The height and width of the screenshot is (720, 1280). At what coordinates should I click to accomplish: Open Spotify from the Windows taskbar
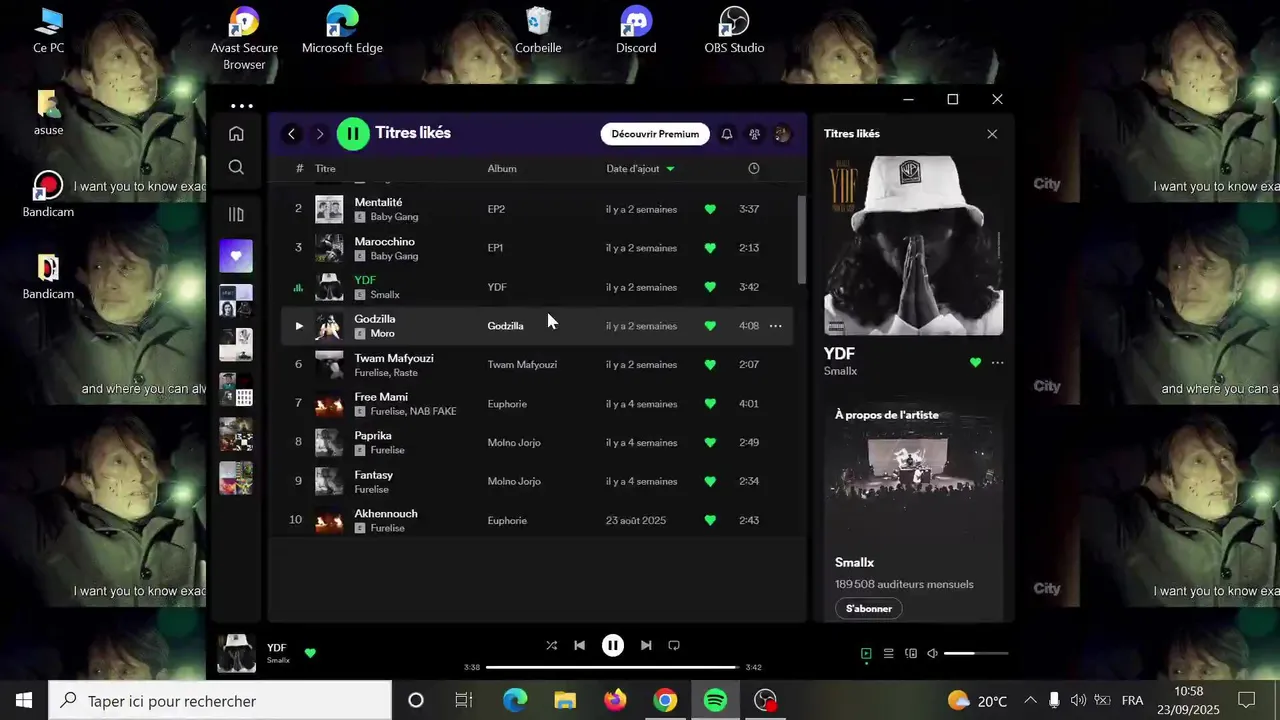point(715,701)
